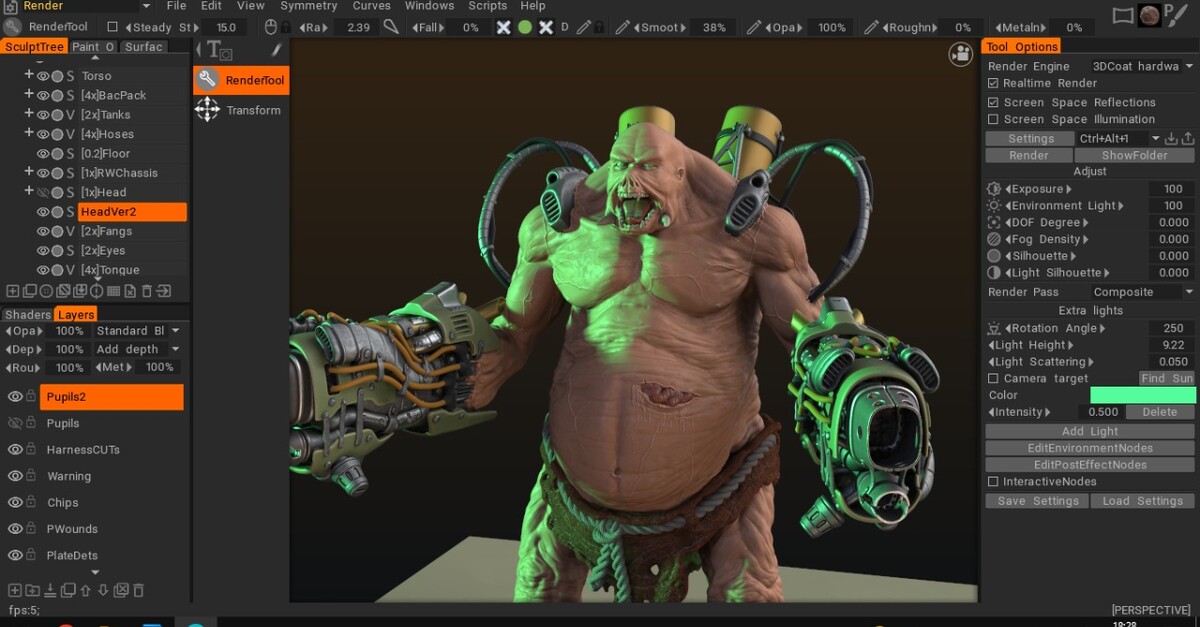Click the duplicate layer icon in SculptTree toolbar
This screenshot has width=1200, height=627.
[30, 290]
